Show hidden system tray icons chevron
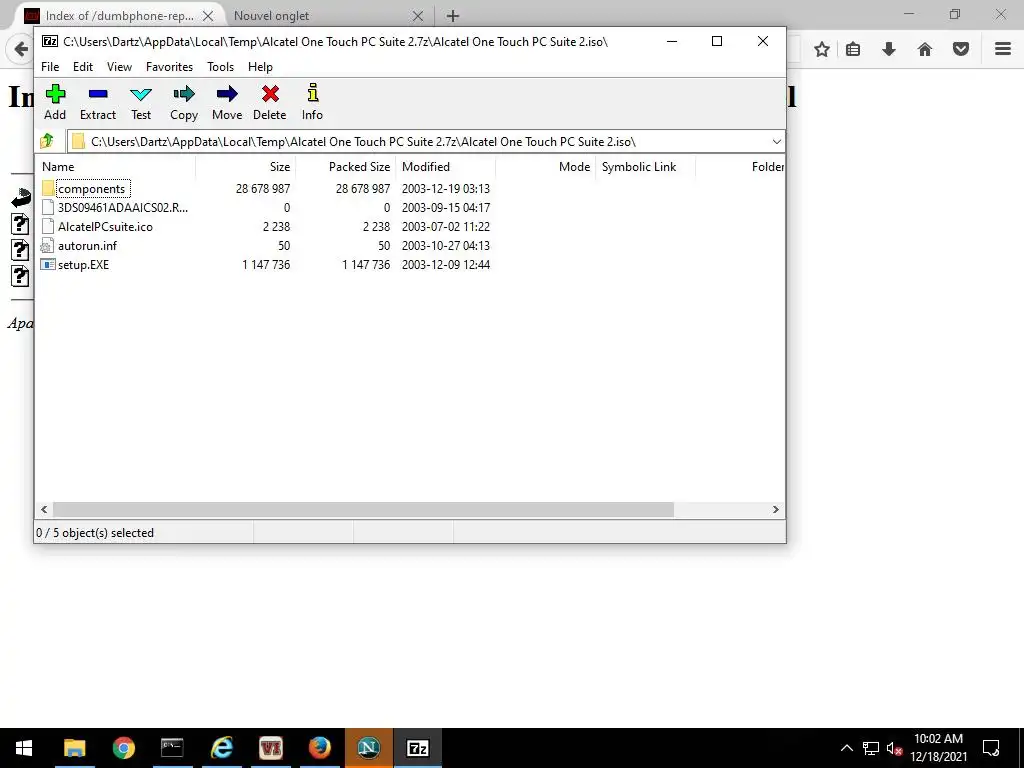Image resolution: width=1024 pixels, height=768 pixels. [x=846, y=748]
